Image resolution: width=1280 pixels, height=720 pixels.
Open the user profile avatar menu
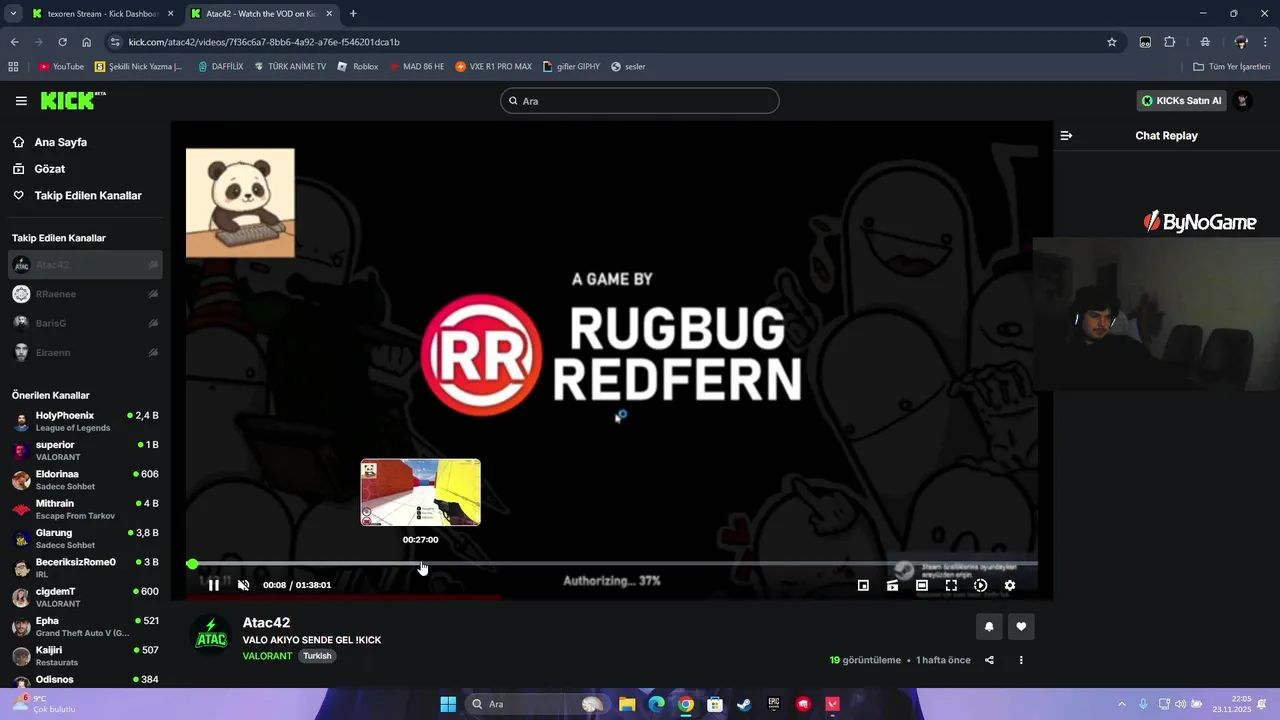pos(1243,101)
